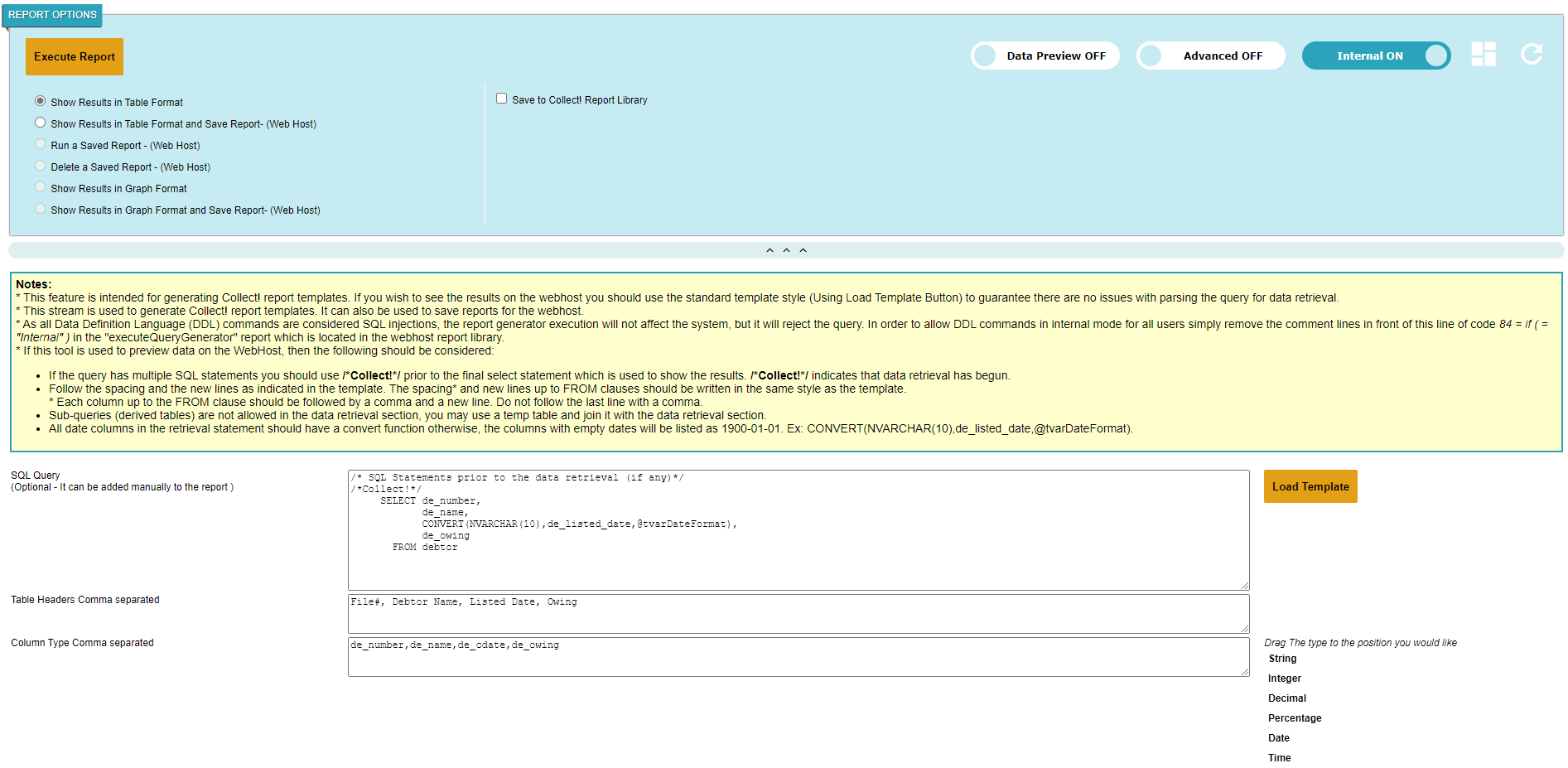
Task: Choose Run a Saved Report option
Action: tap(40, 144)
